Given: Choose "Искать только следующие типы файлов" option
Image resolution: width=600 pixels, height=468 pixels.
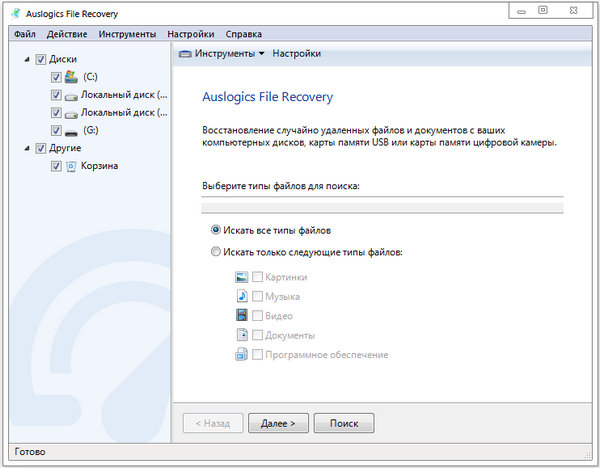Looking at the screenshot, I should (215, 252).
